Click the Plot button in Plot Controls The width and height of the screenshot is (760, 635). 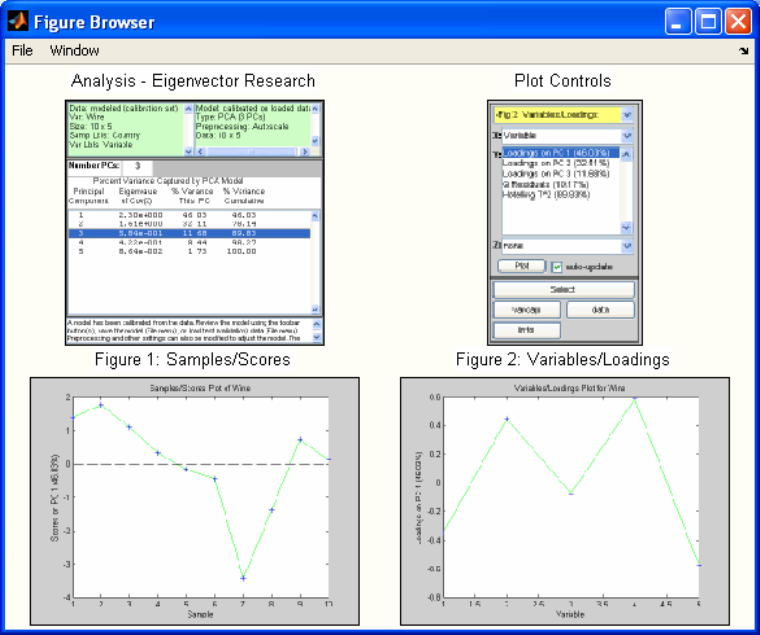point(522,266)
